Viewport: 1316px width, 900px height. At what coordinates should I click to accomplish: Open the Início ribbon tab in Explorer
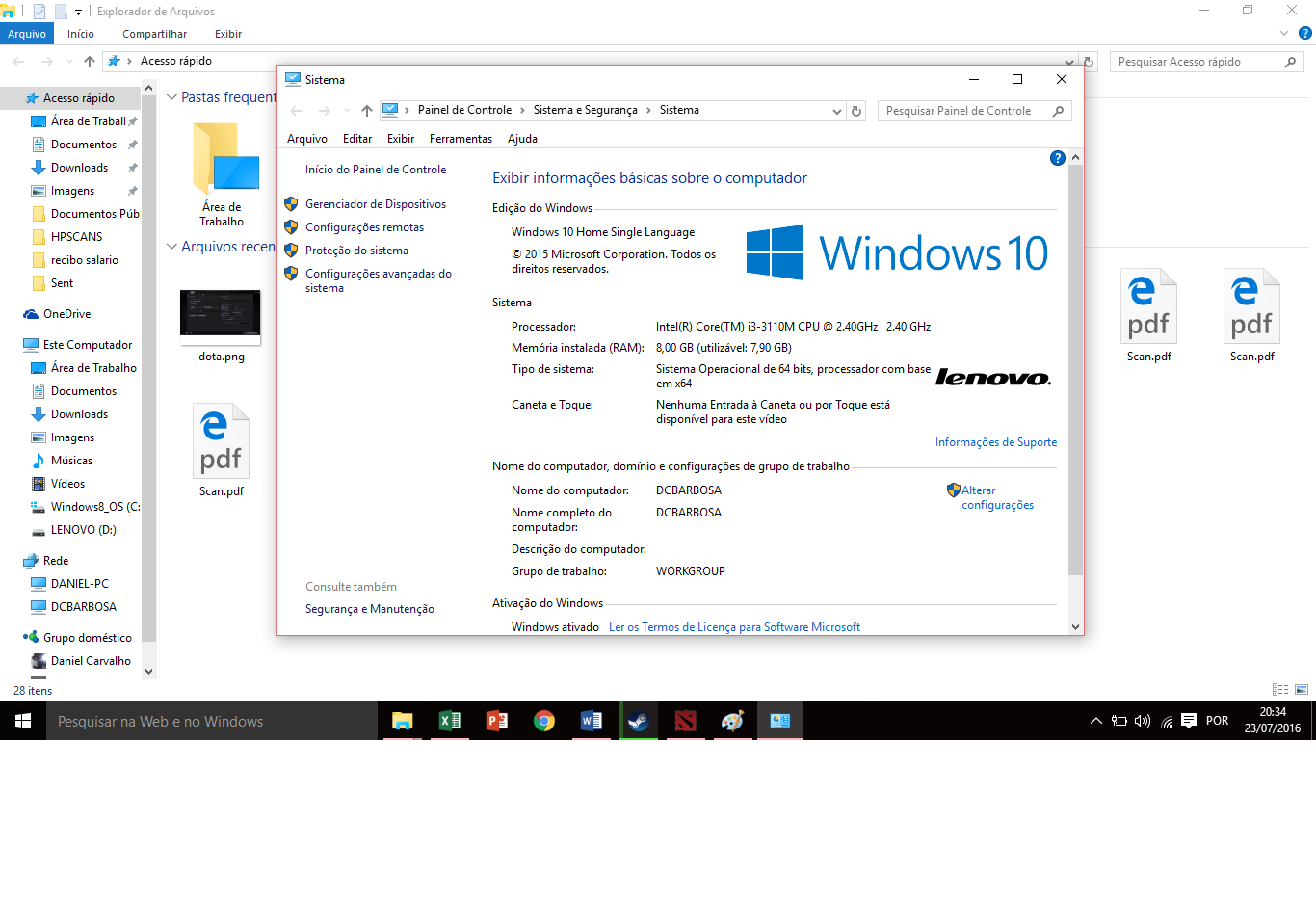tap(81, 34)
